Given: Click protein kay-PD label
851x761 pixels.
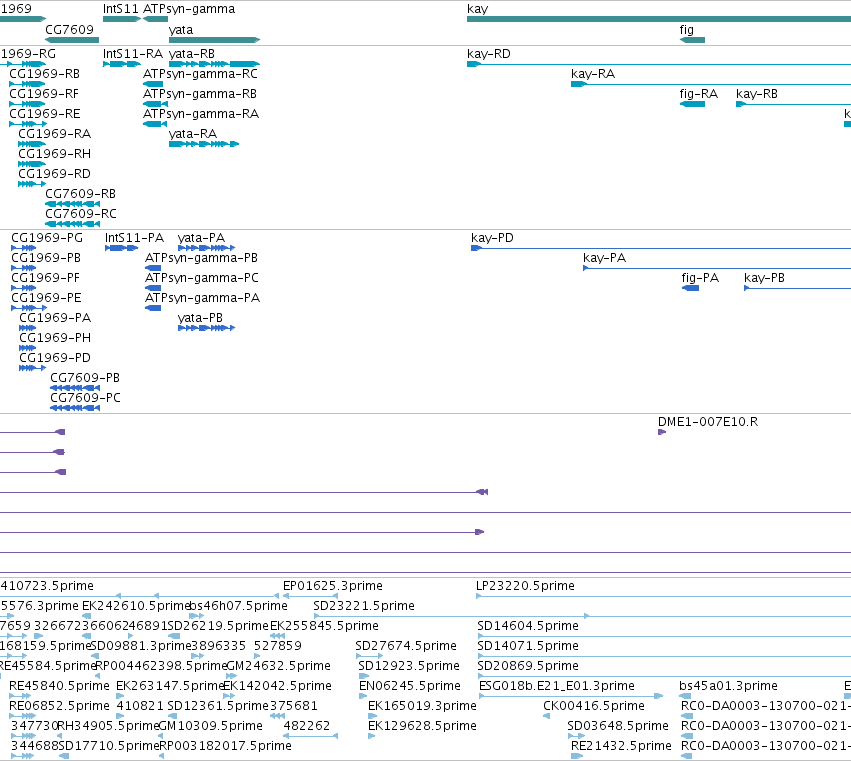Looking at the screenshot, I should 492,238.
